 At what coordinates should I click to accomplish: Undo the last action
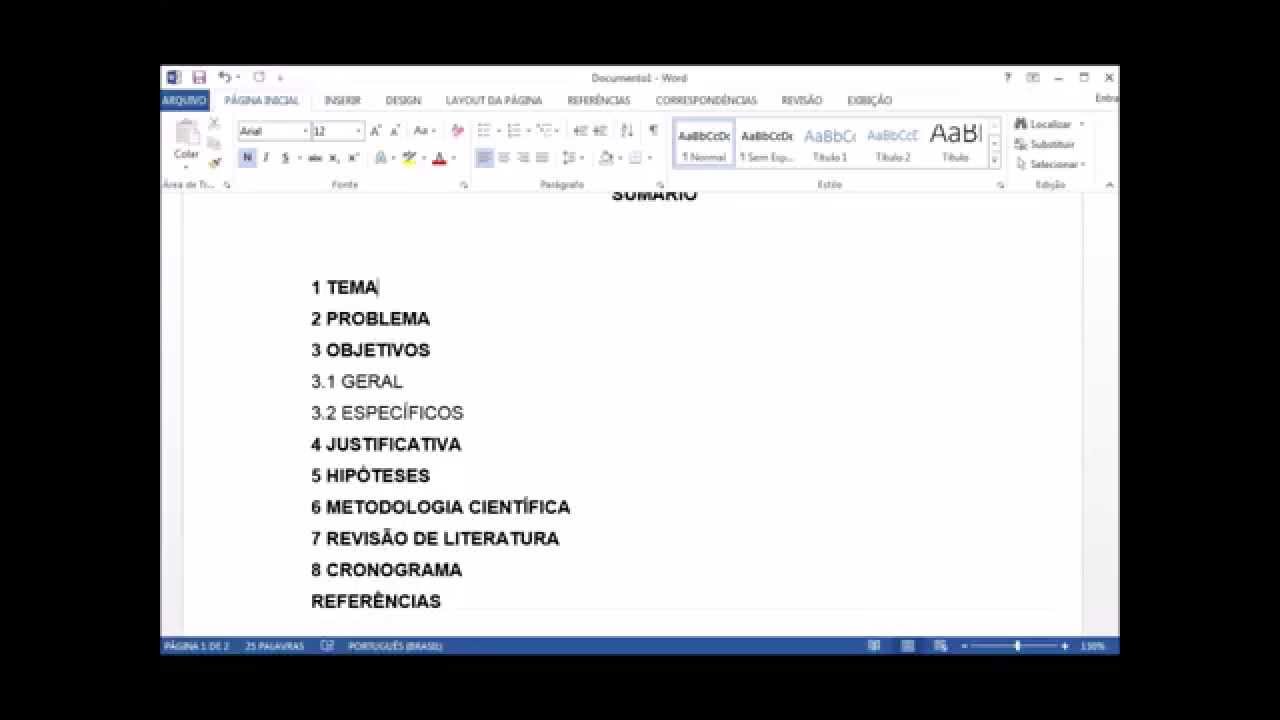pos(224,78)
